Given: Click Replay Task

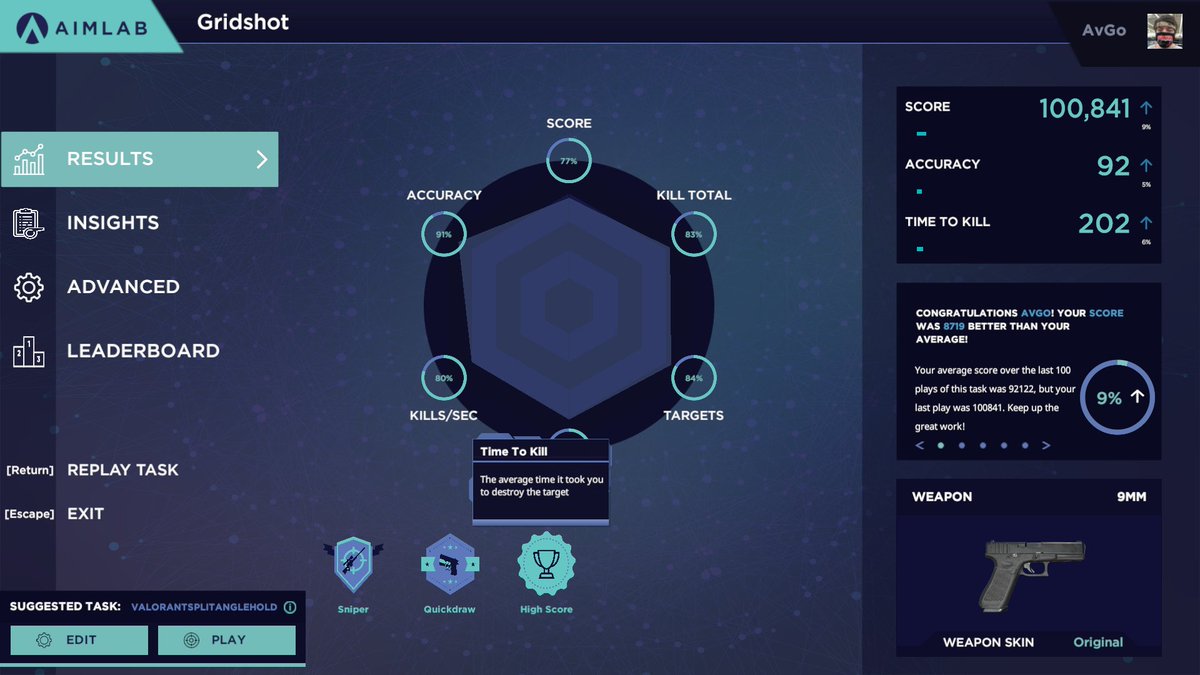Looking at the screenshot, I should click(x=123, y=470).
